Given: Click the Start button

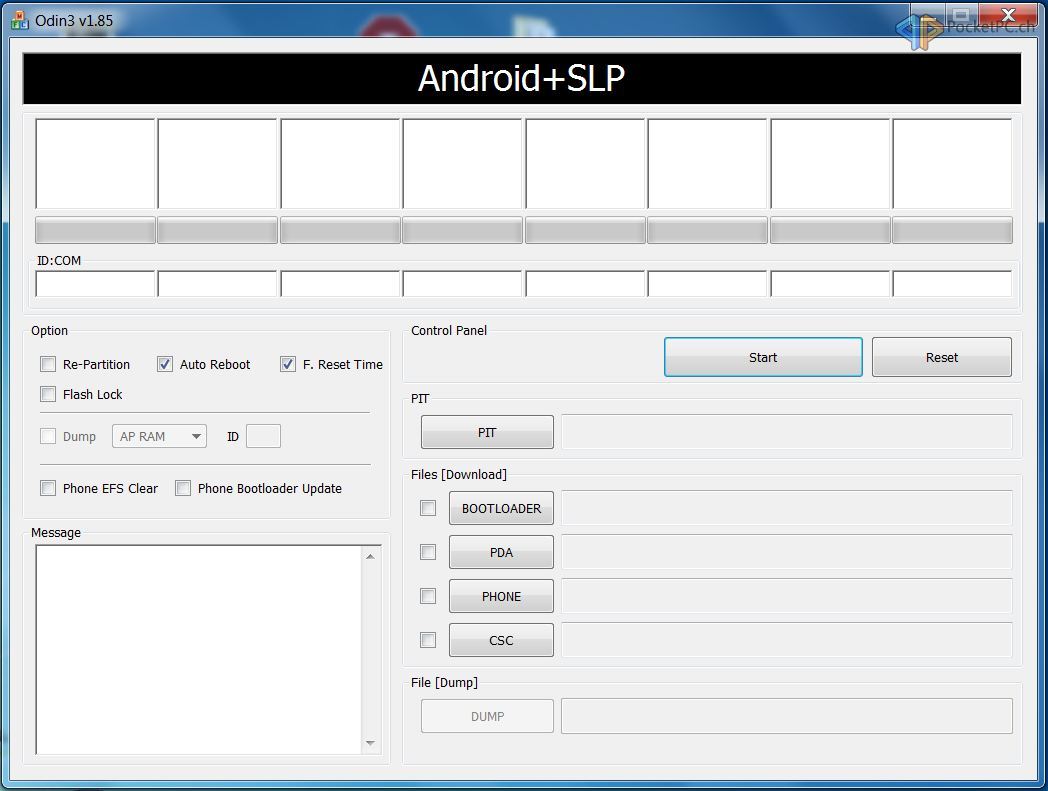Looking at the screenshot, I should (763, 357).
